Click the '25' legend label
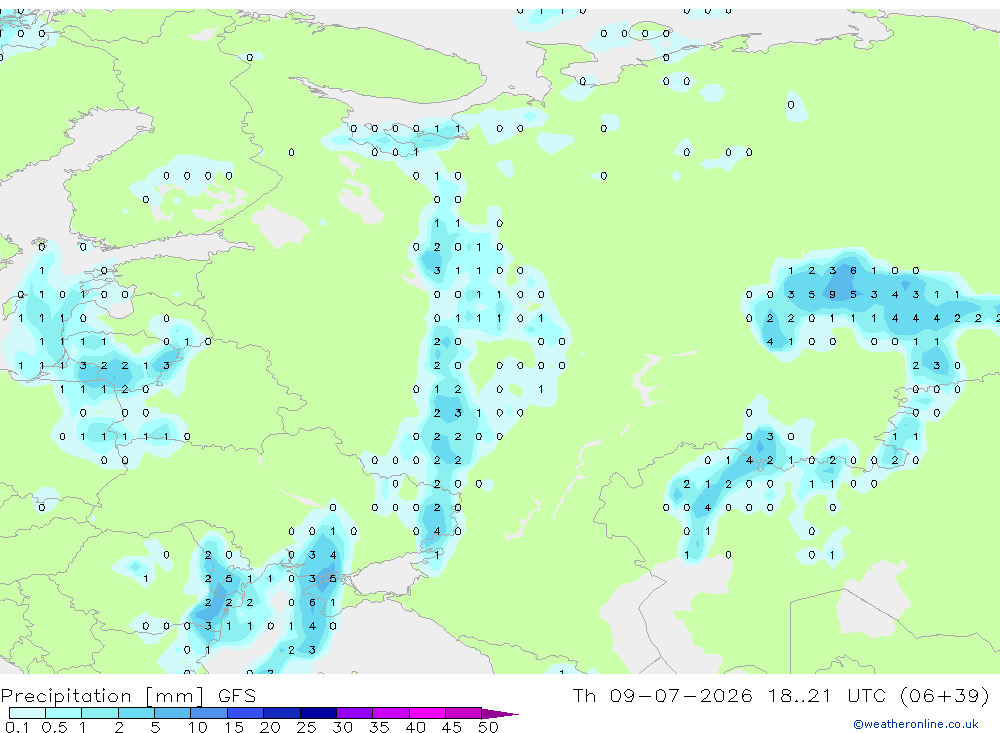1000x733 pixels. (306, 727)
